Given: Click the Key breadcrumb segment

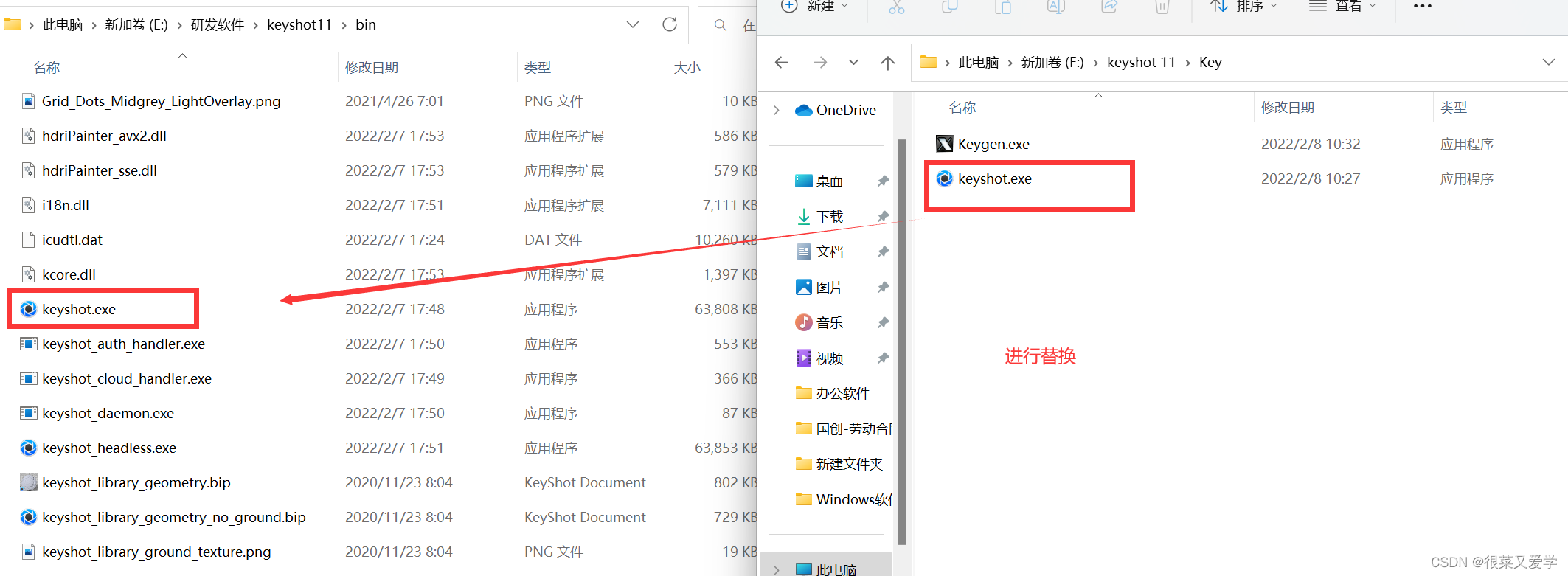Looking at the screenshot, I should tap(1210, 63).
